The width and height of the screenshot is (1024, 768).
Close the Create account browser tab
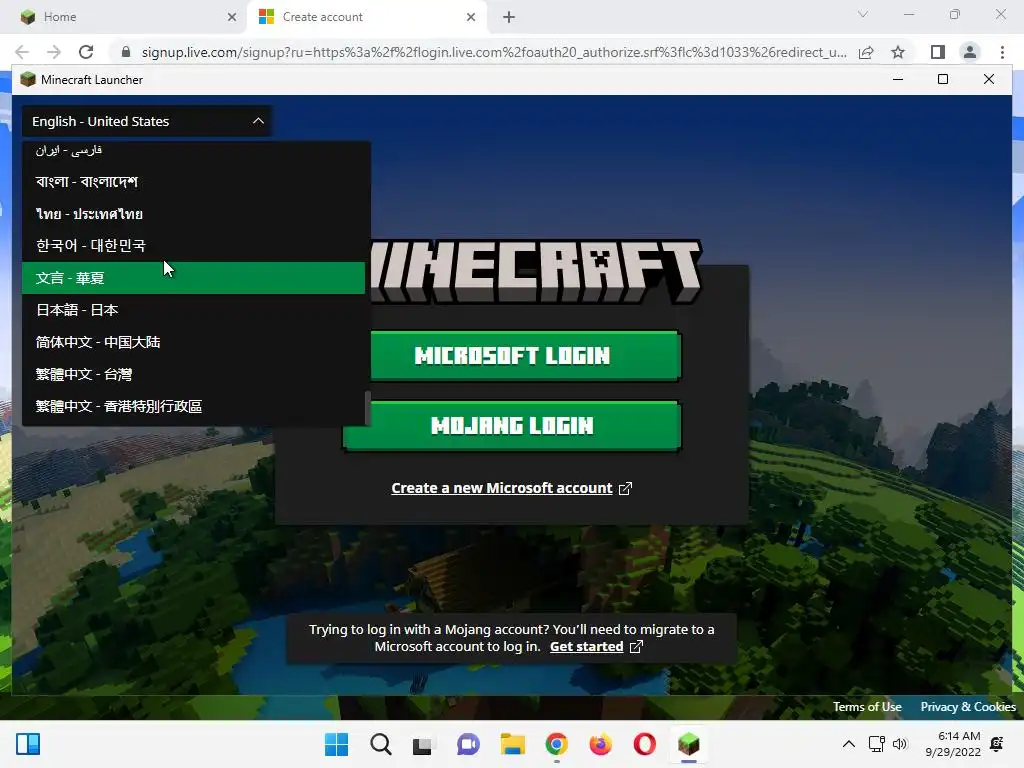471,17
